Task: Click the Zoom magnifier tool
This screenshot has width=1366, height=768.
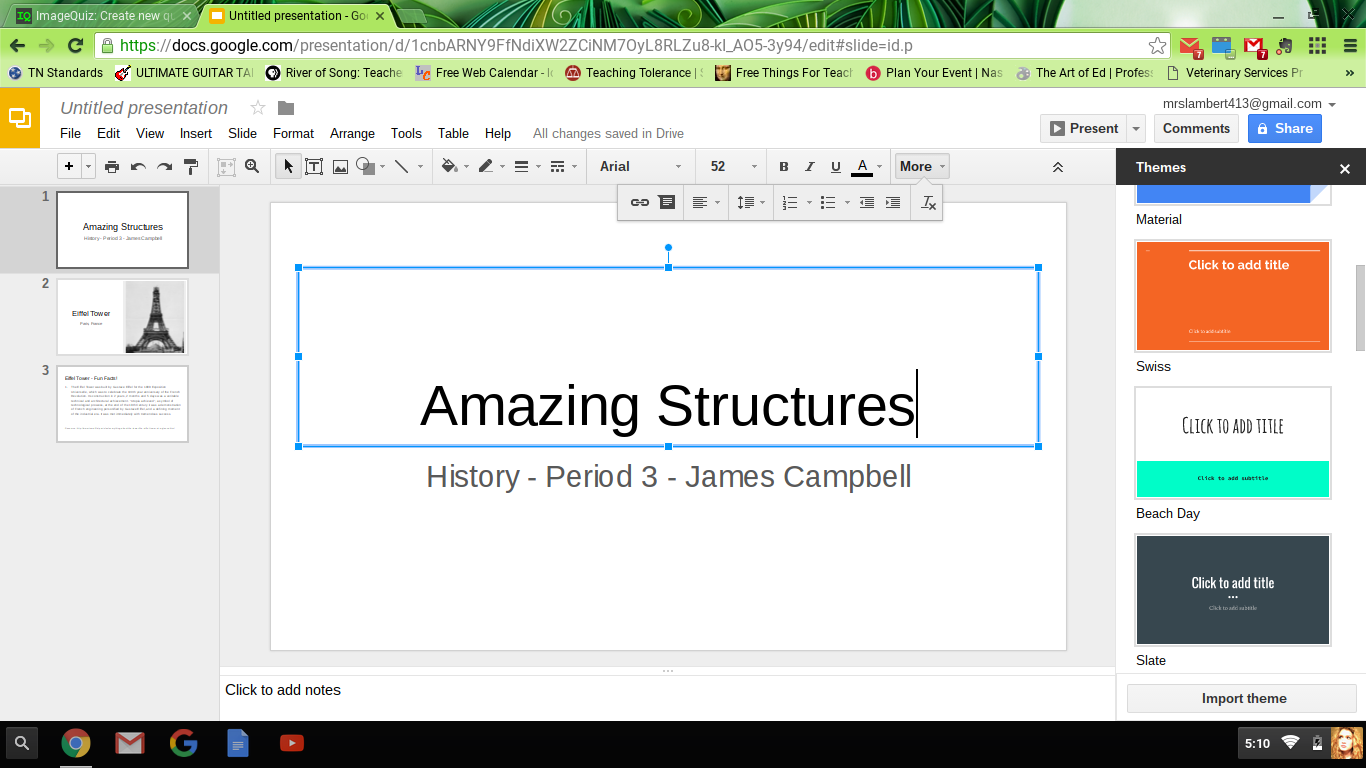Action: point(253,167)
